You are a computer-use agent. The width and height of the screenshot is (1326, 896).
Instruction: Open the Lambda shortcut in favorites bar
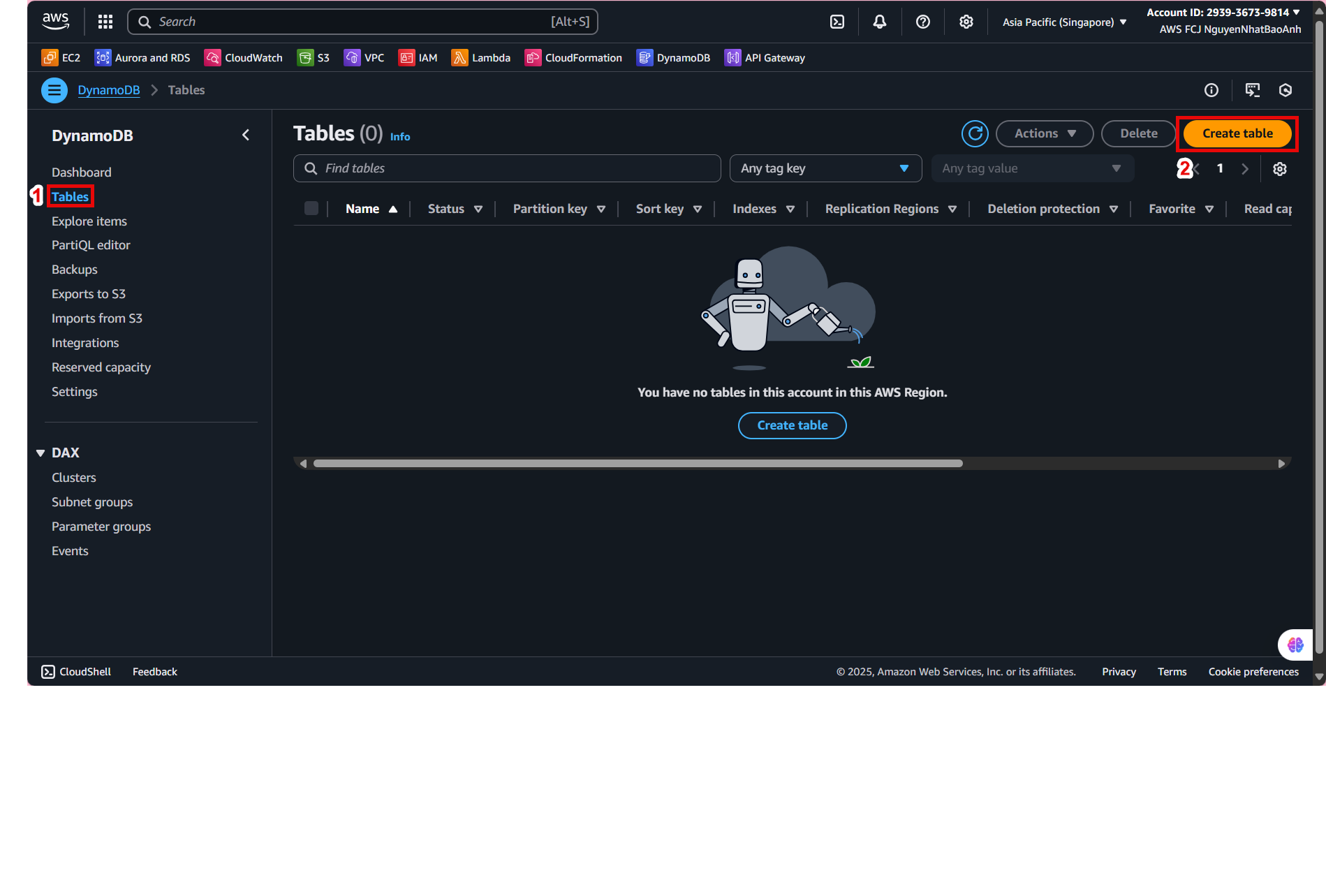coord(480,58)
